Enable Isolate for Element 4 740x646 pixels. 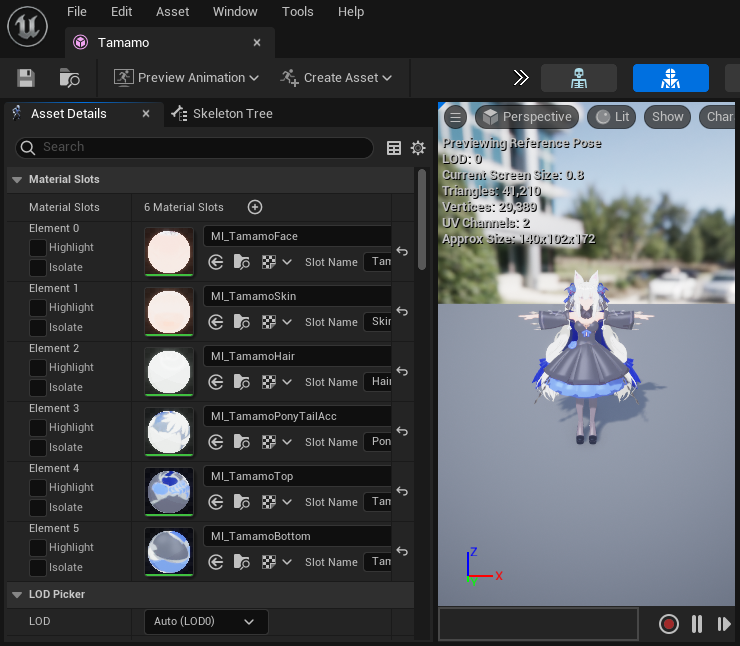(x=38, y=507)
